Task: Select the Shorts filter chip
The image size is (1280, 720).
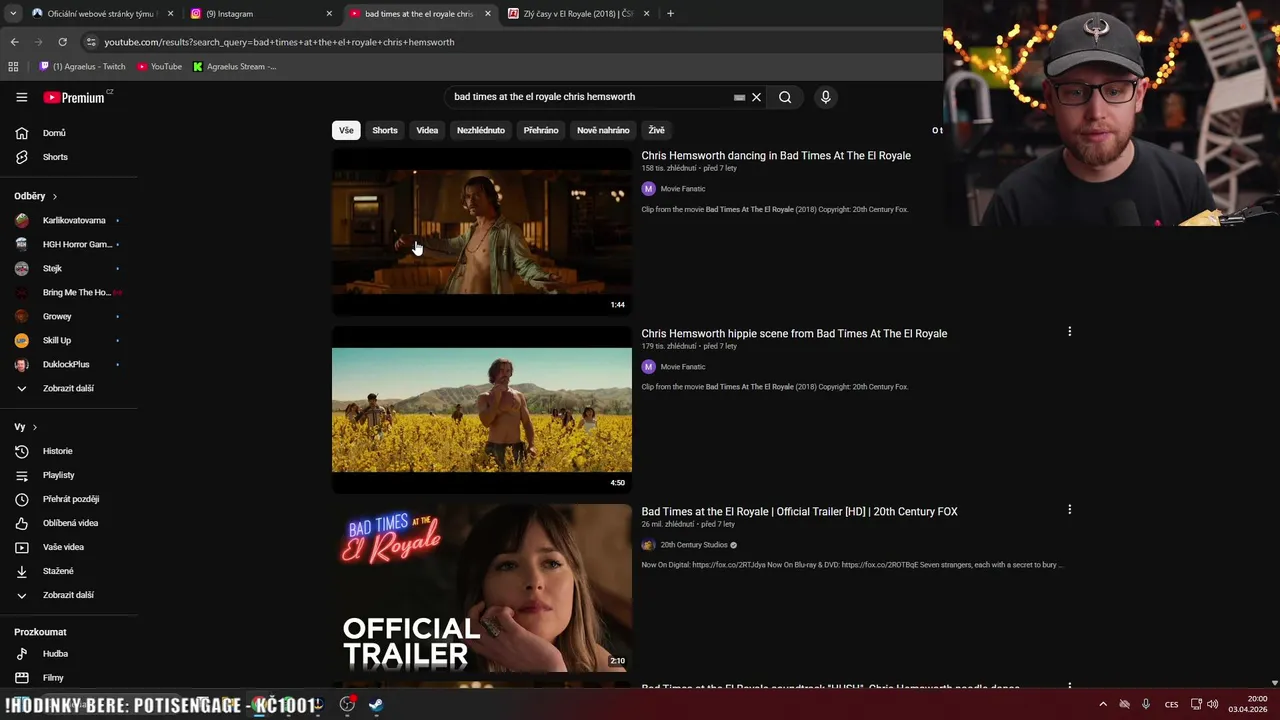Action: coord(385,130)
